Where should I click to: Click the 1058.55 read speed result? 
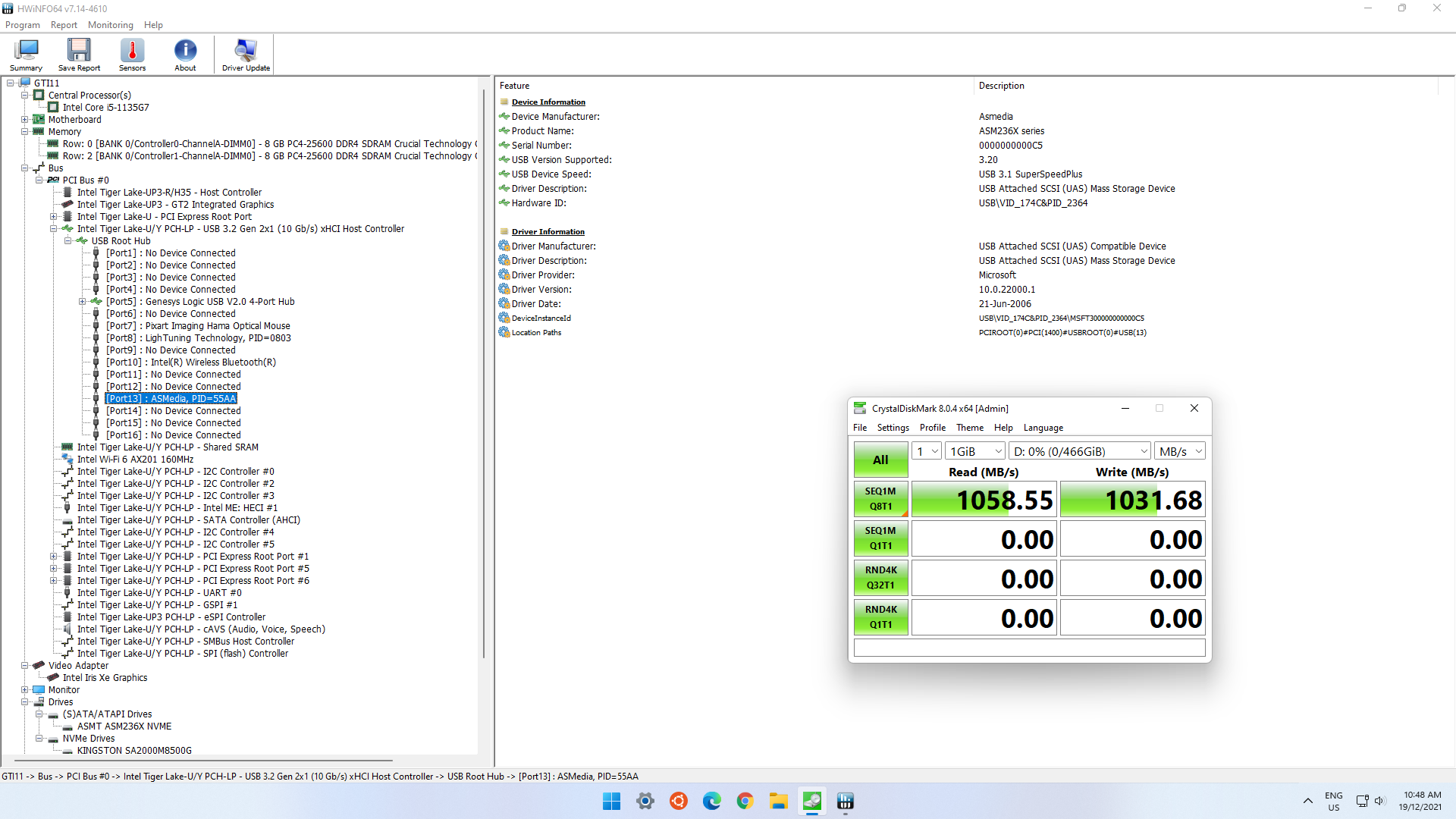pos(984,500)
